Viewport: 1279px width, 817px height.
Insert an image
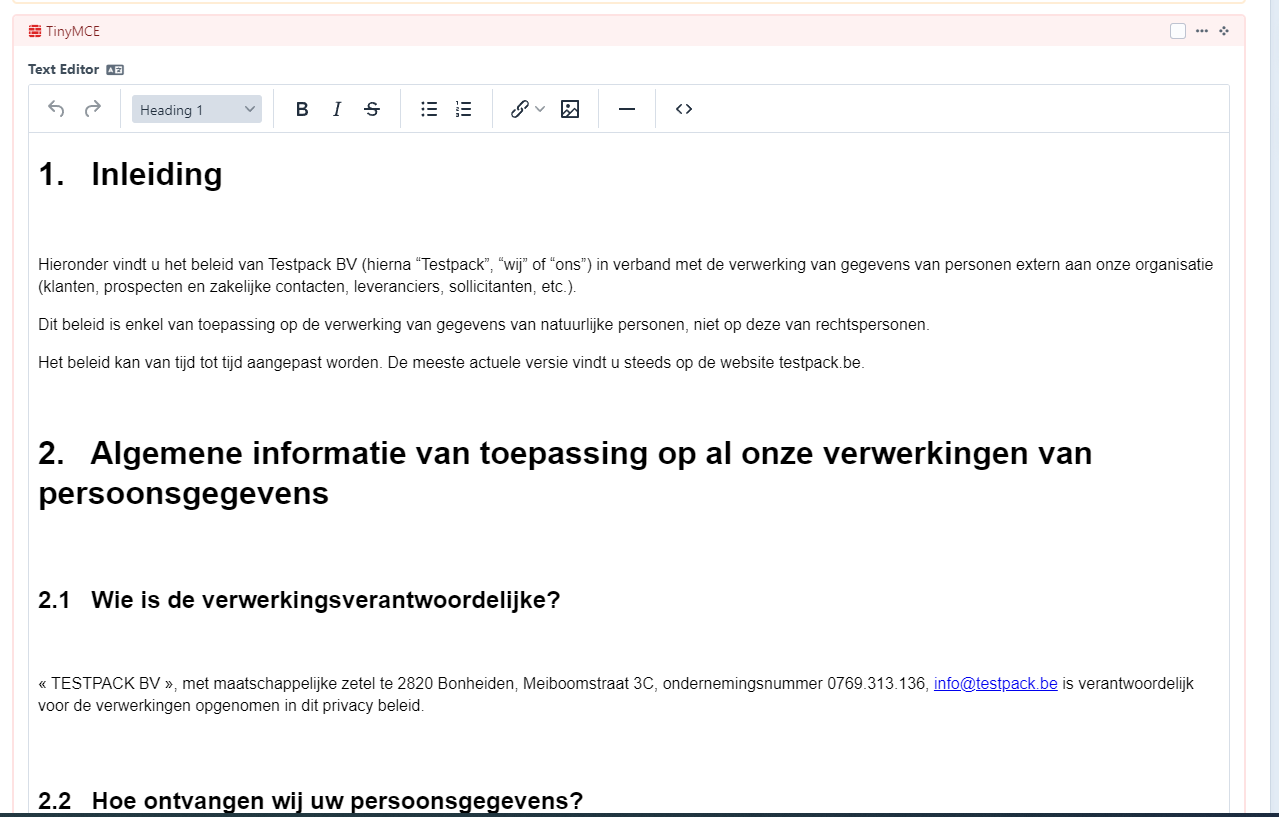[x=569, y=109]
